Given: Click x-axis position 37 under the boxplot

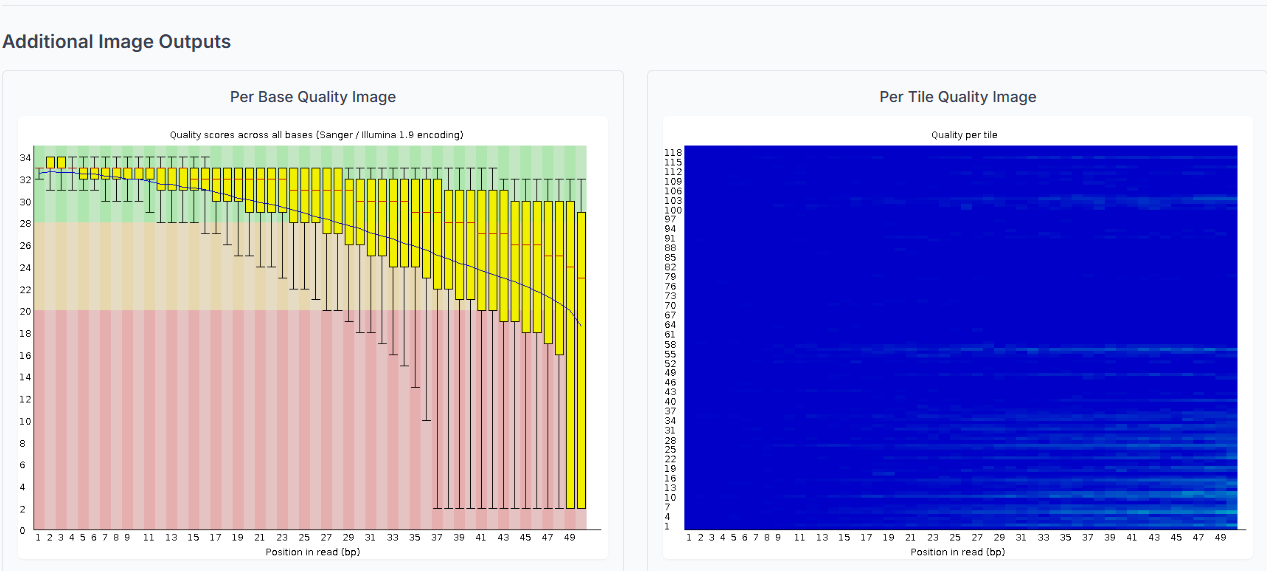Looking at the screenshot, I should [437, 537].
